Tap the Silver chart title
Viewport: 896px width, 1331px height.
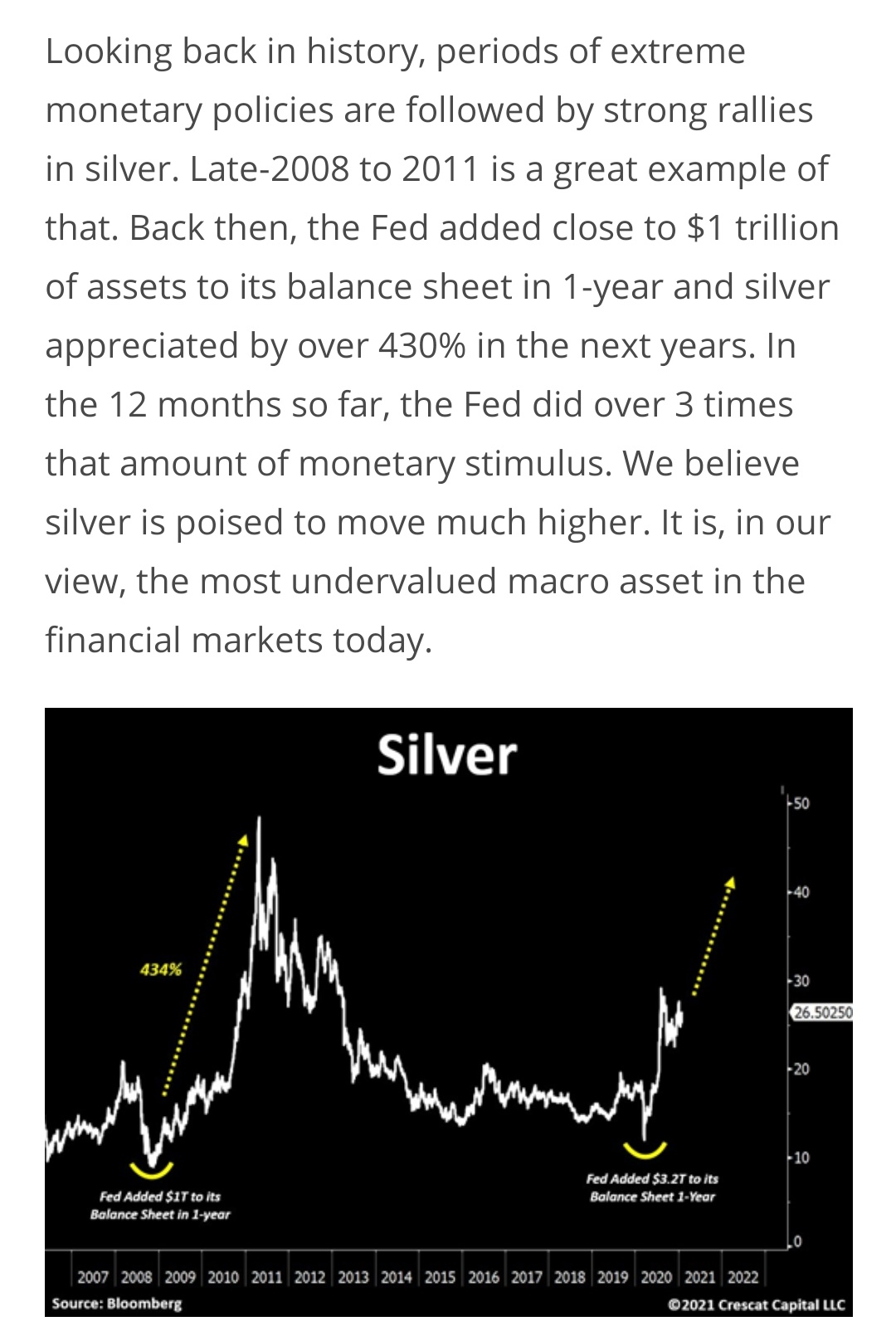pyautogui.click(x=446, y=756)
